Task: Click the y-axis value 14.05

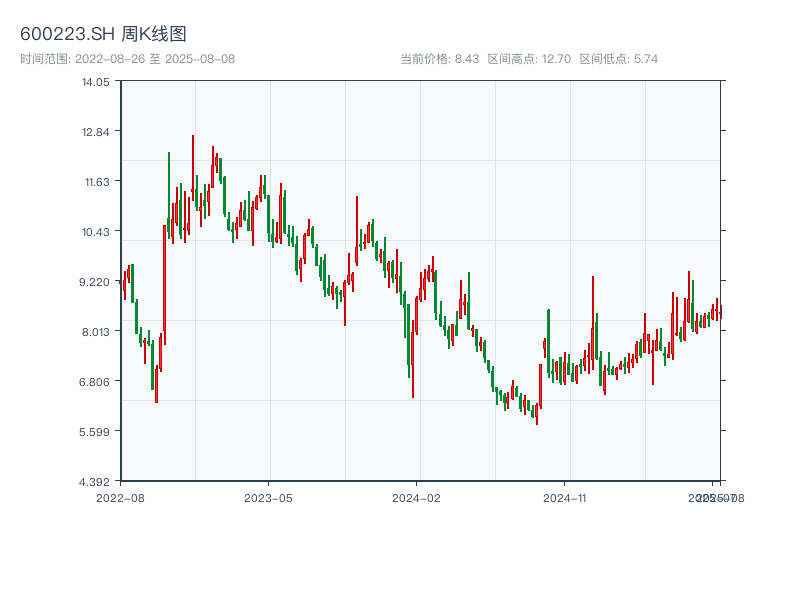Action: pyautogui.click(x=95, y=82)
